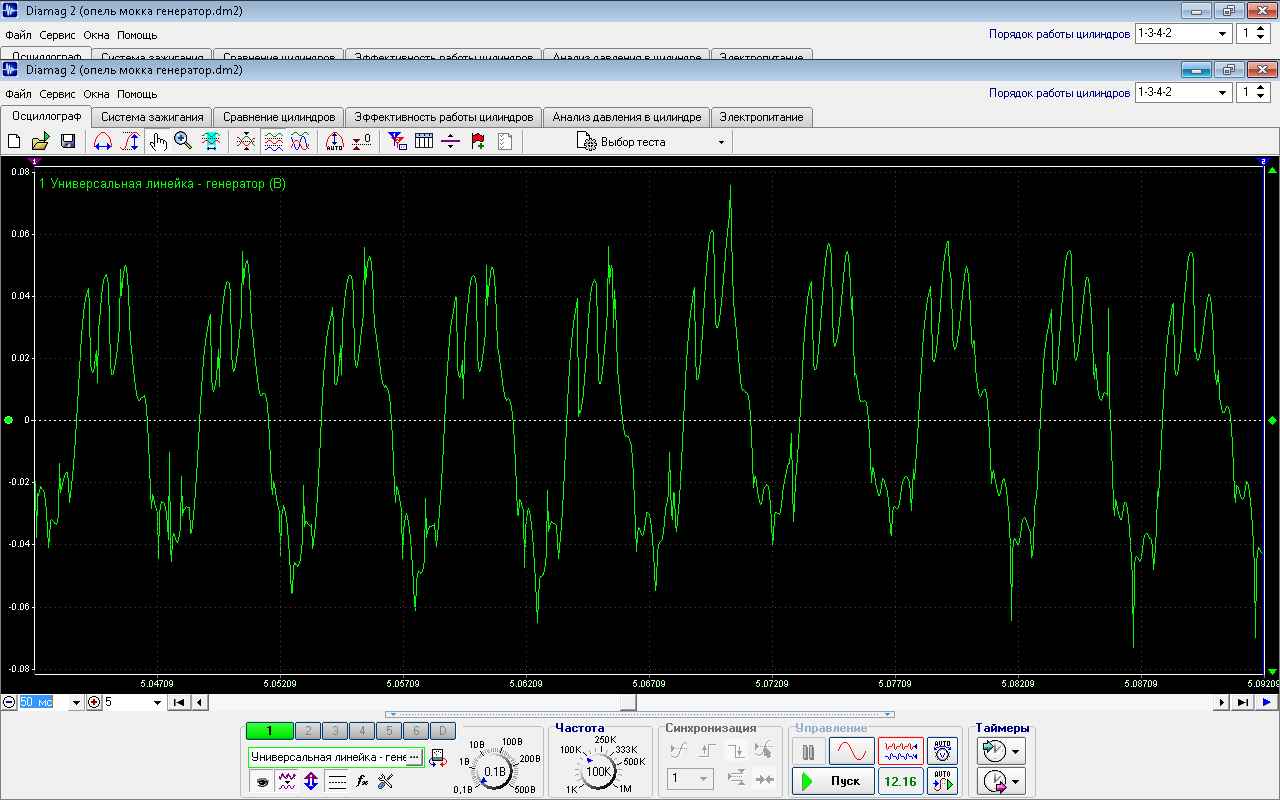
Task: Click the cyan fit-waveform-to-screen icon
Action: tap(211, 142)
